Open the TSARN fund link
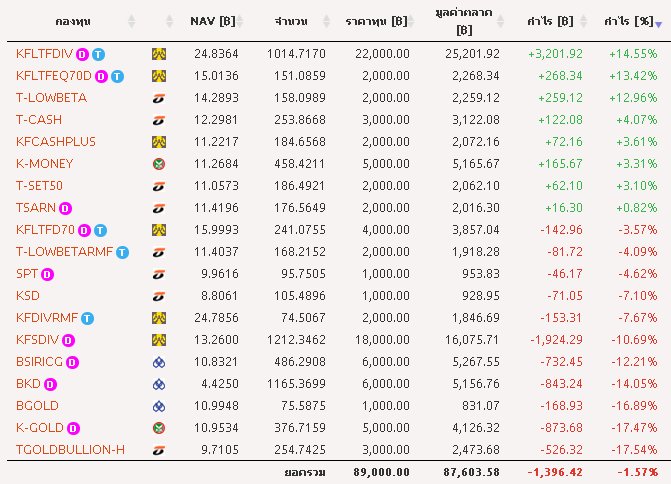The height and width of the screenshot is (484, 671). pyautogui.click(x=36, y=208)
